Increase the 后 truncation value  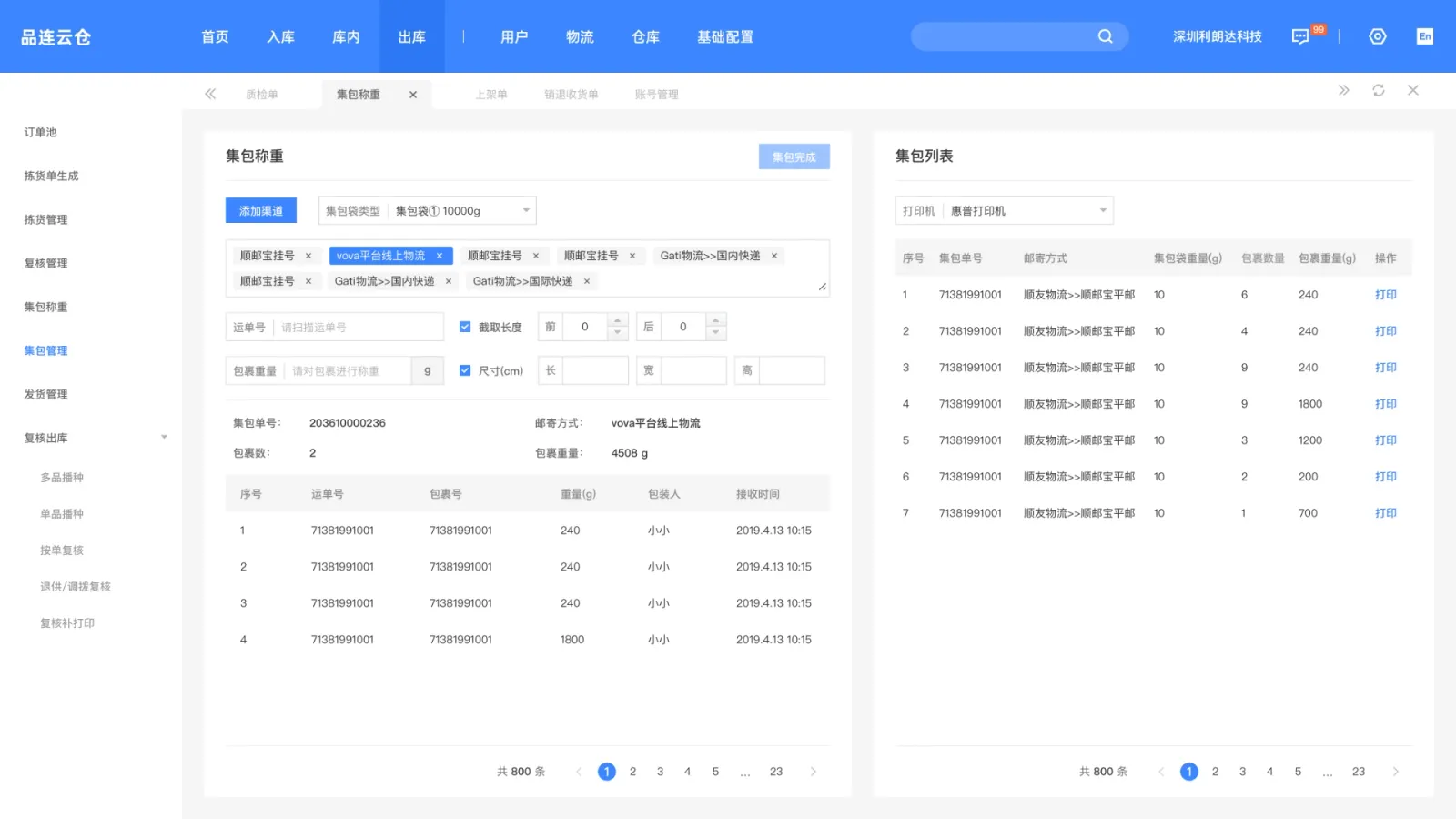pyautogui.click(x=716, y=320)
